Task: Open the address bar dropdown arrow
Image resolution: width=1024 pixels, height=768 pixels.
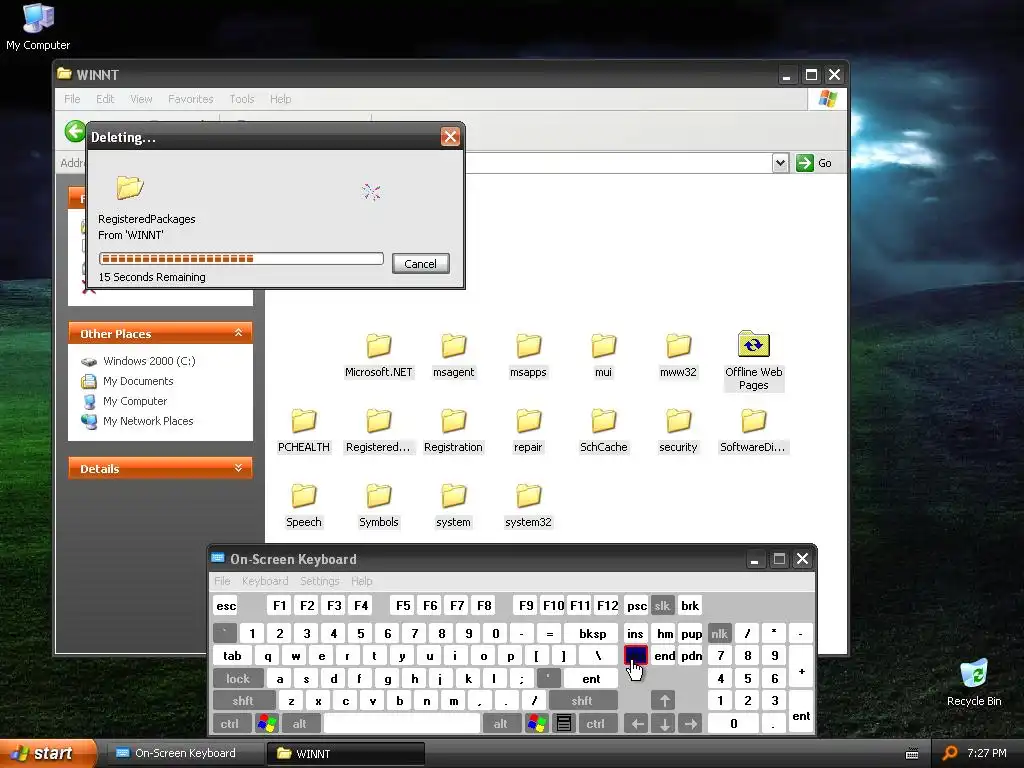Action: (x=780, y=163)
